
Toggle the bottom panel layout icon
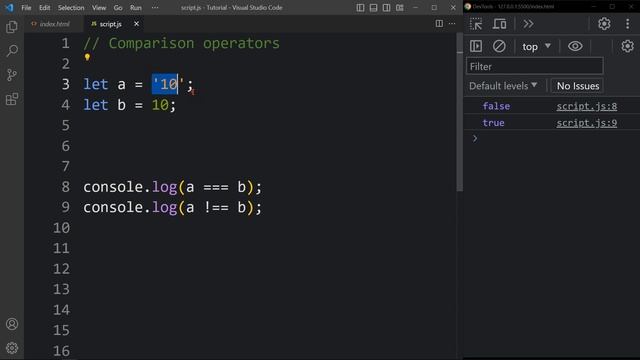point(373,8)
